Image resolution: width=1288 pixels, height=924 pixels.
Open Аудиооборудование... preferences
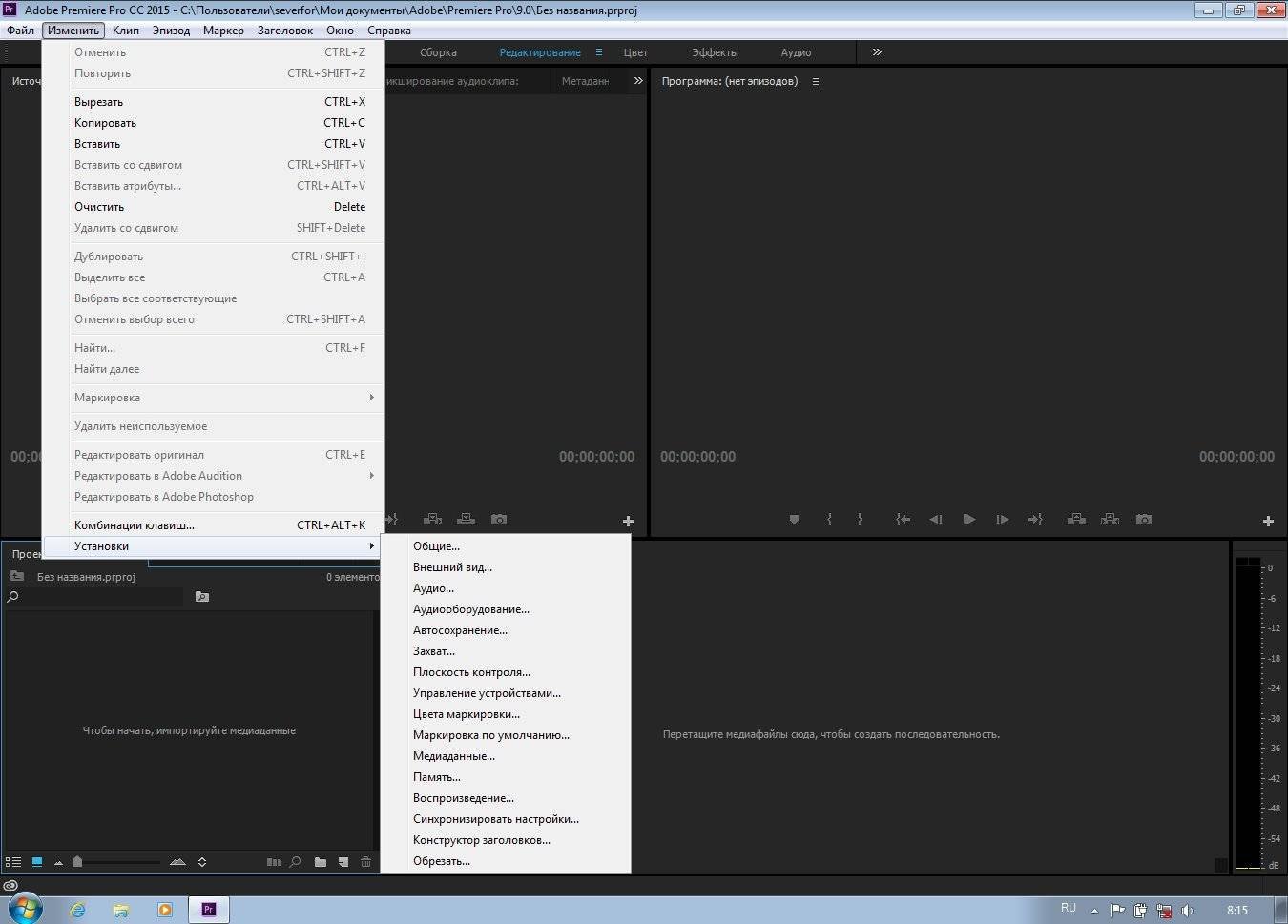click(506, 609)
